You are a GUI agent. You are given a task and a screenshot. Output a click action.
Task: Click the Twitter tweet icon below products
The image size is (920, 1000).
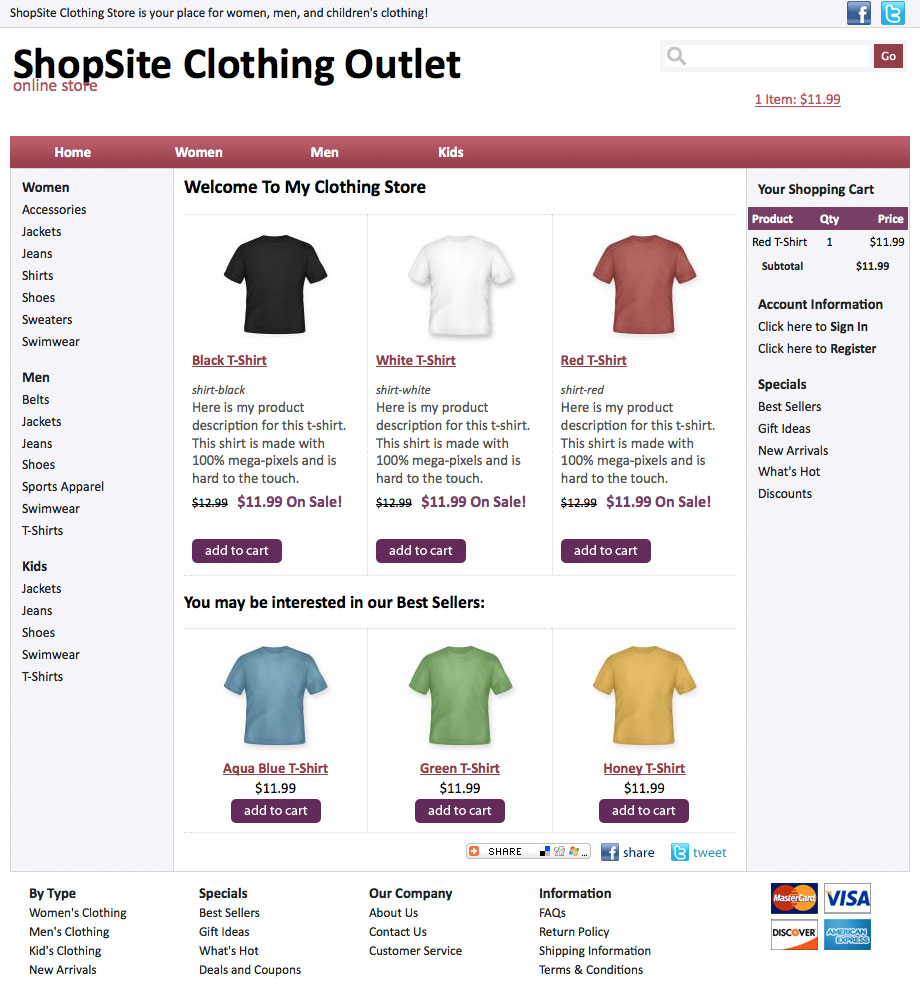click(680, 852)
